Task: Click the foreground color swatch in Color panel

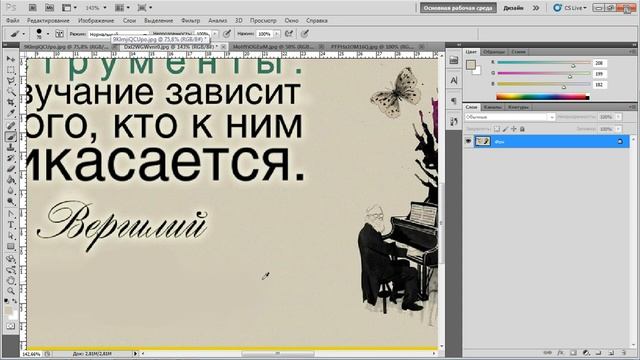Action: (x=471, y=64)
